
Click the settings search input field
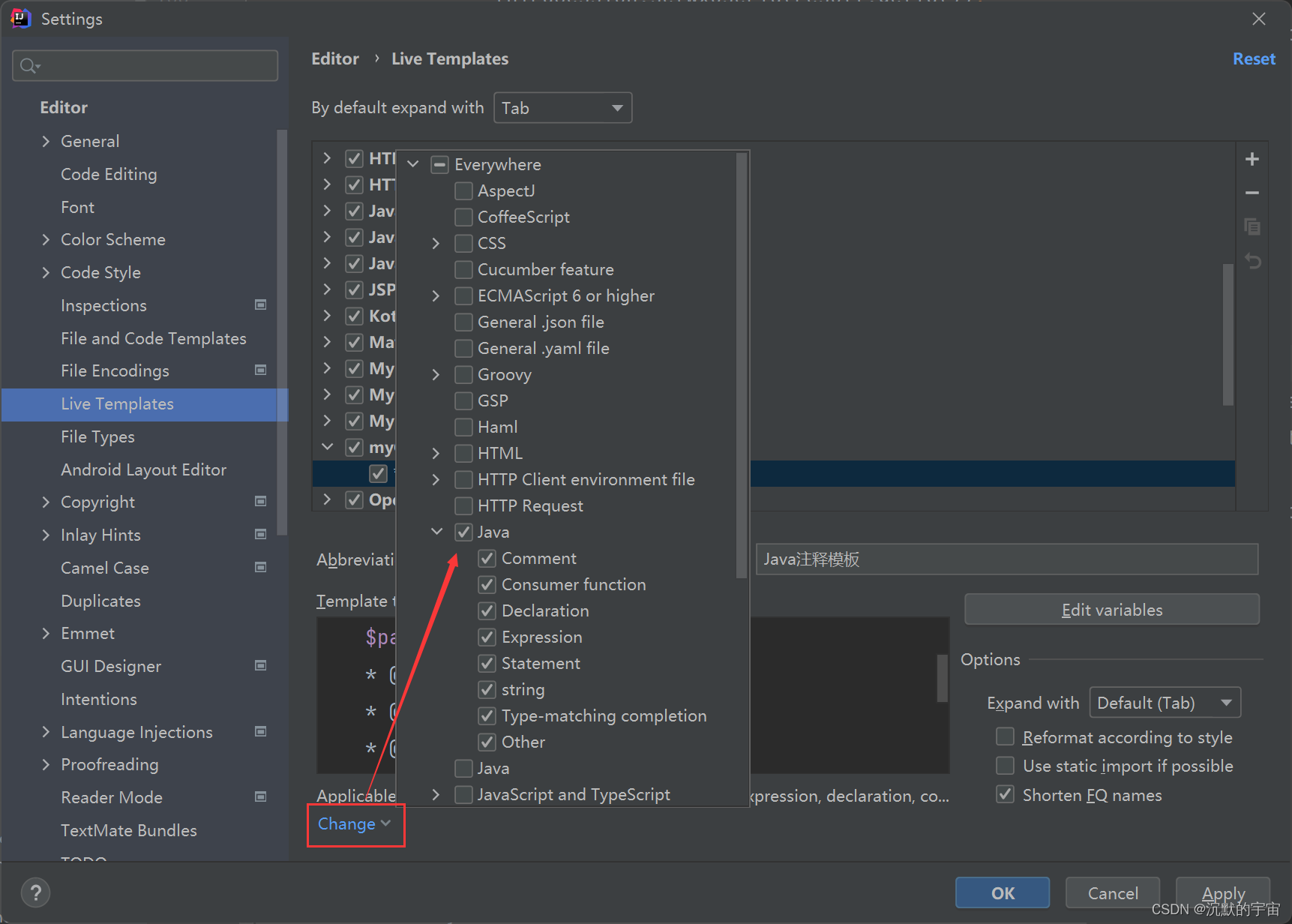(x=145, y=66)
